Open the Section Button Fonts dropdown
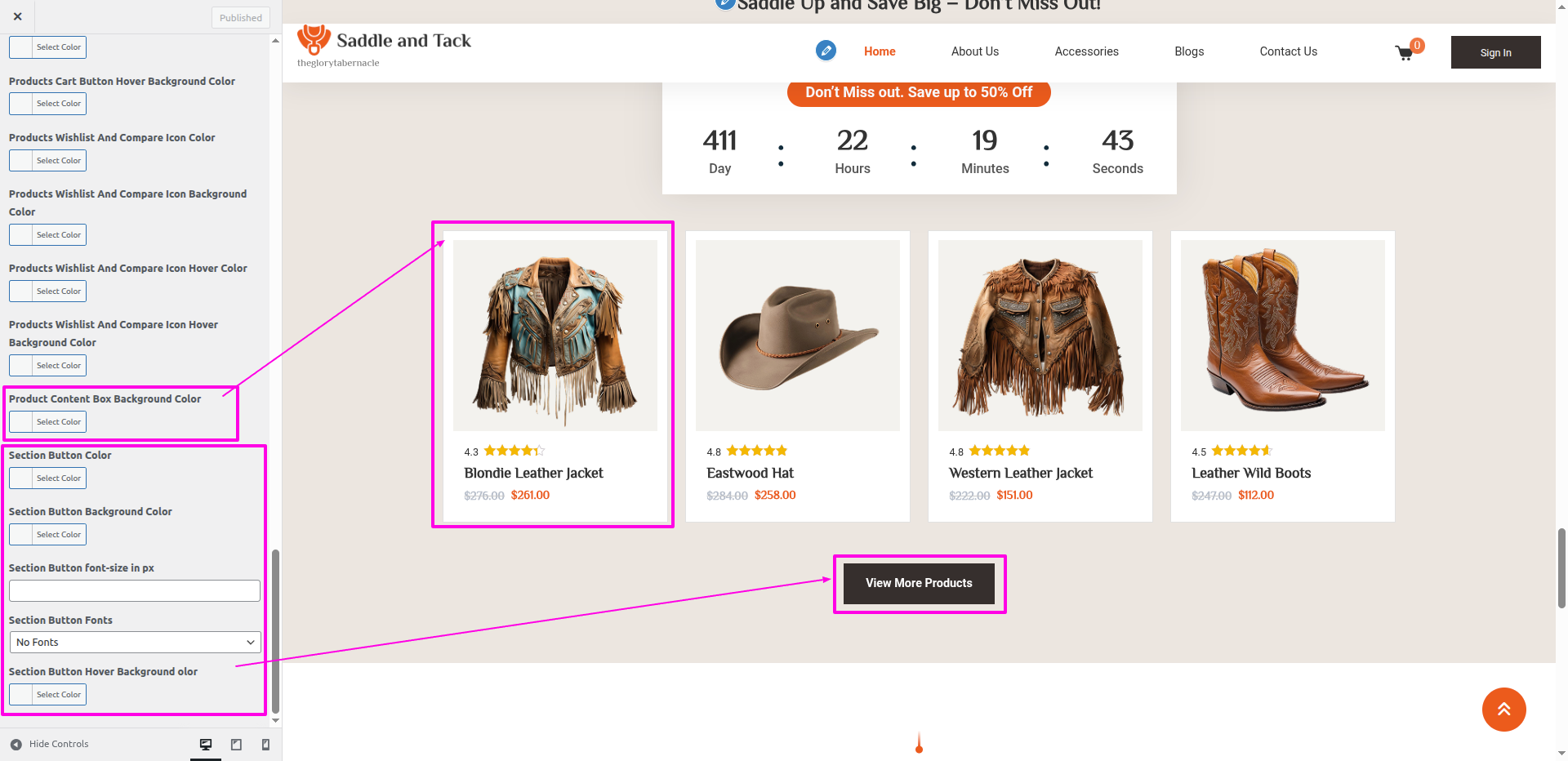The width and height of the screenshot is (1568, 761). coord(135,643)
